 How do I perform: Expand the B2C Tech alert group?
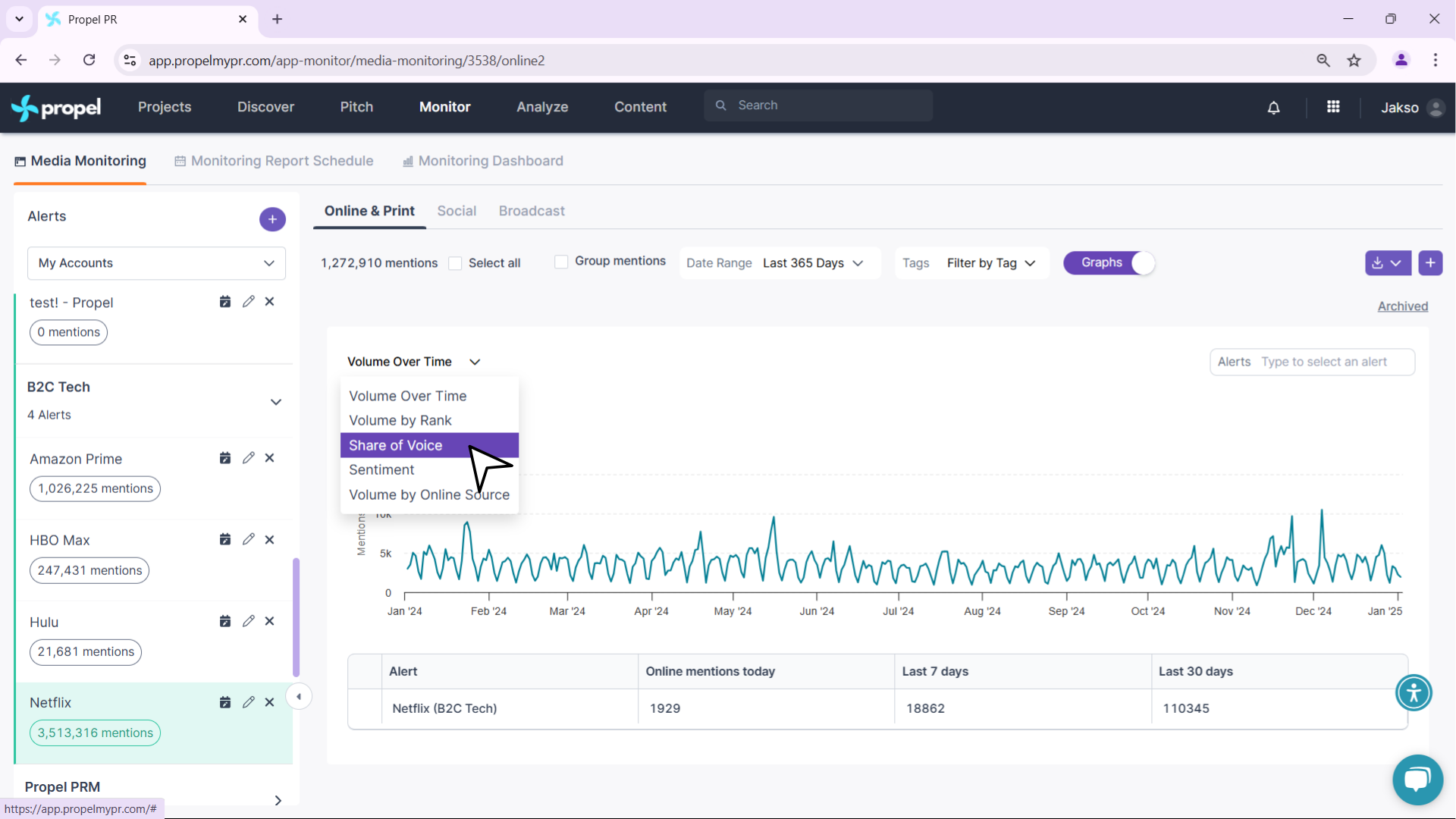[x=276, y=402]
